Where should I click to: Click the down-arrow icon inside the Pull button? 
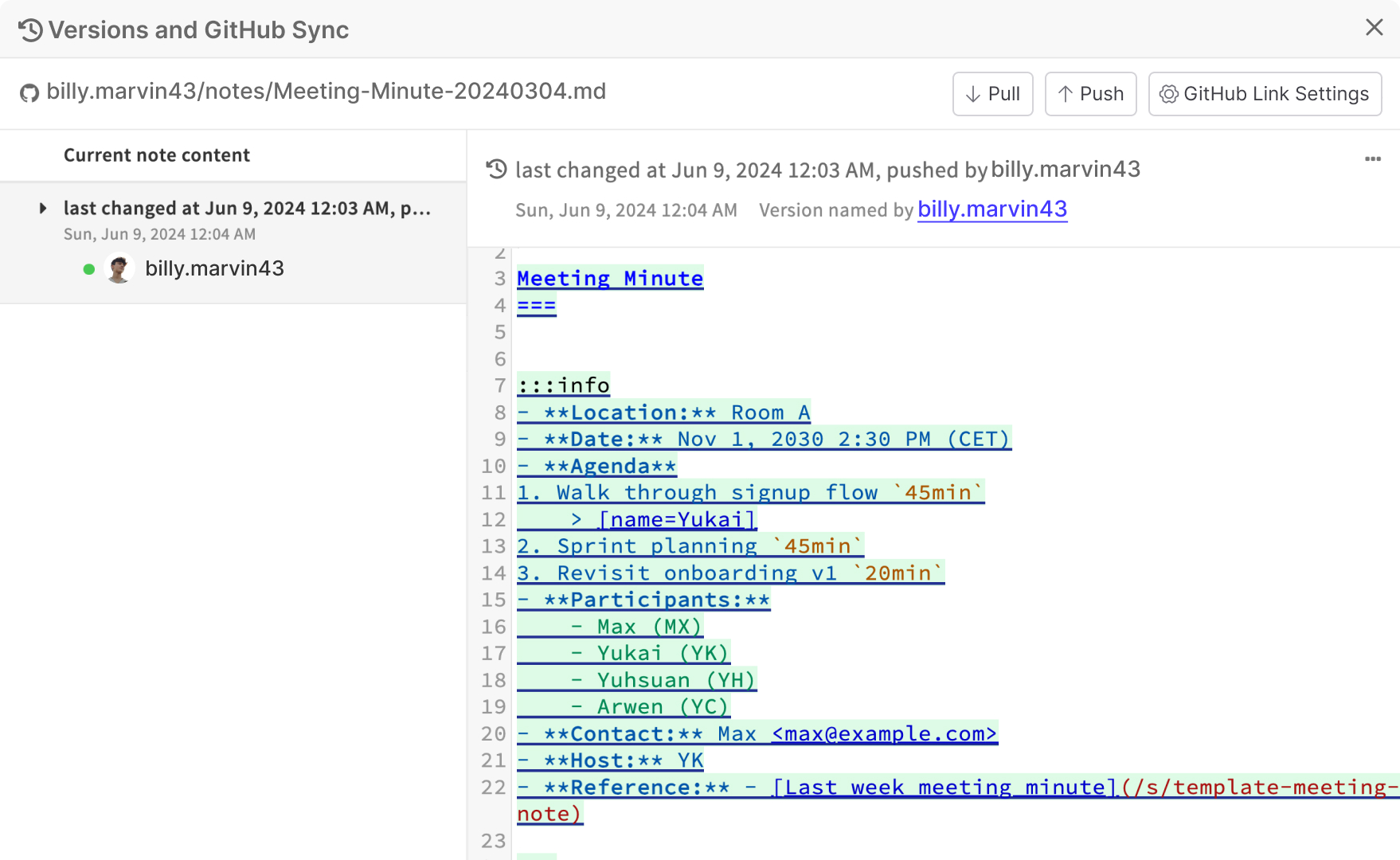pyautogui.click(x=972, y=94)
